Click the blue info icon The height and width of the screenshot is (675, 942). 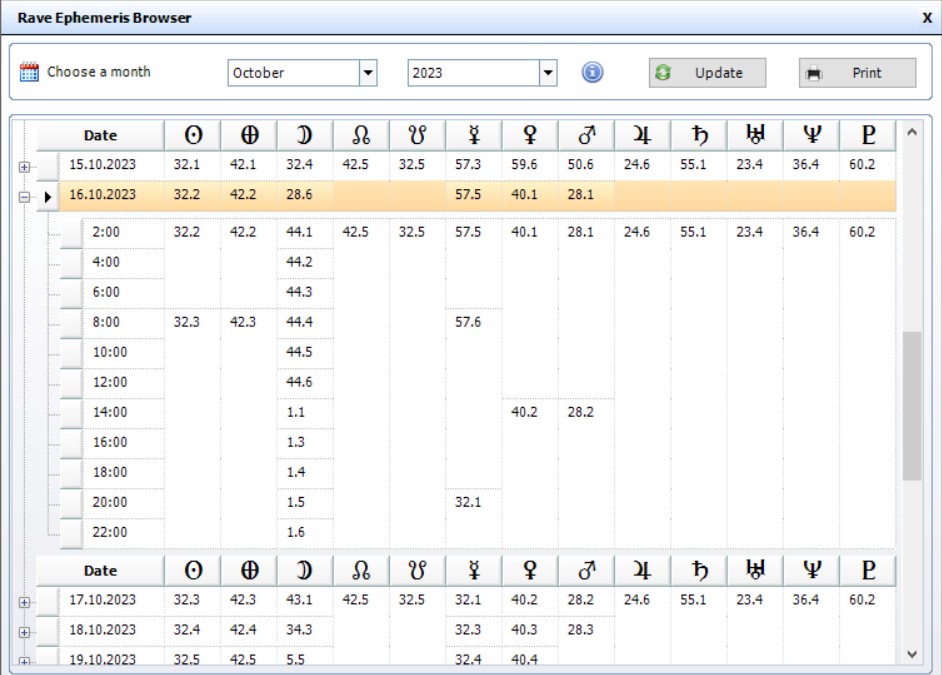point(593,73)
